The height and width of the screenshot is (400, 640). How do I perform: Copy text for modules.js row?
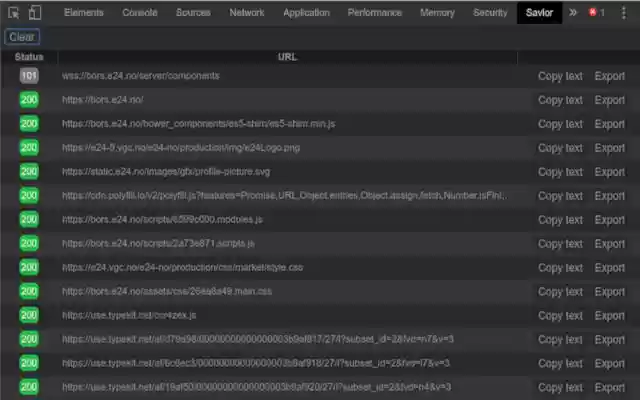point(560,220)
